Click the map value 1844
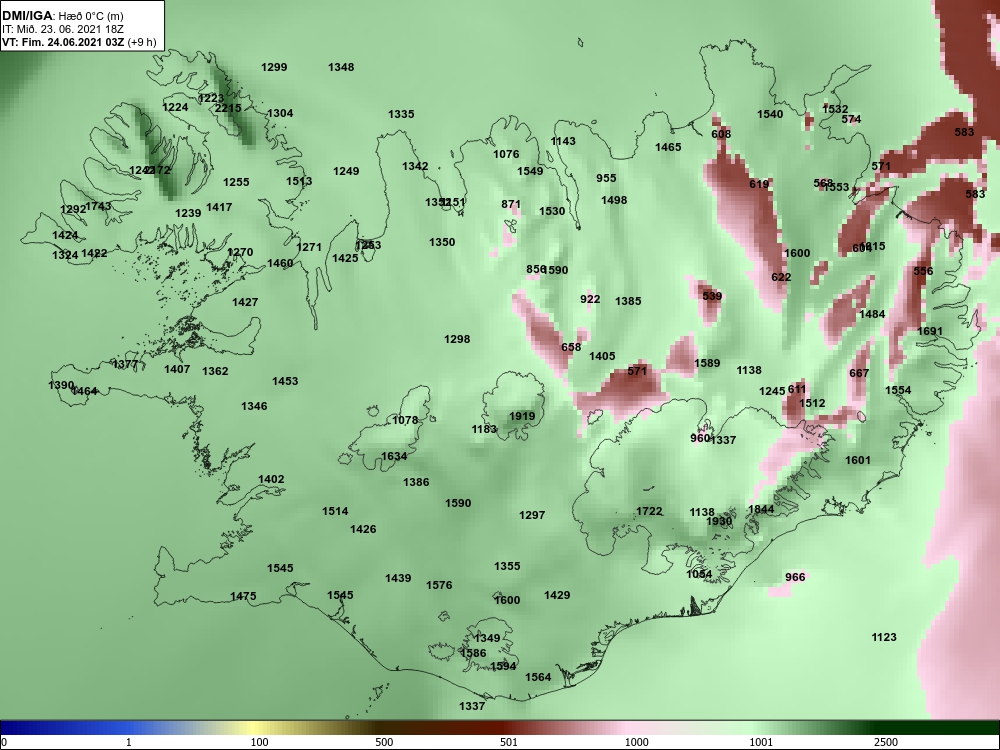 tap(761, 509)
